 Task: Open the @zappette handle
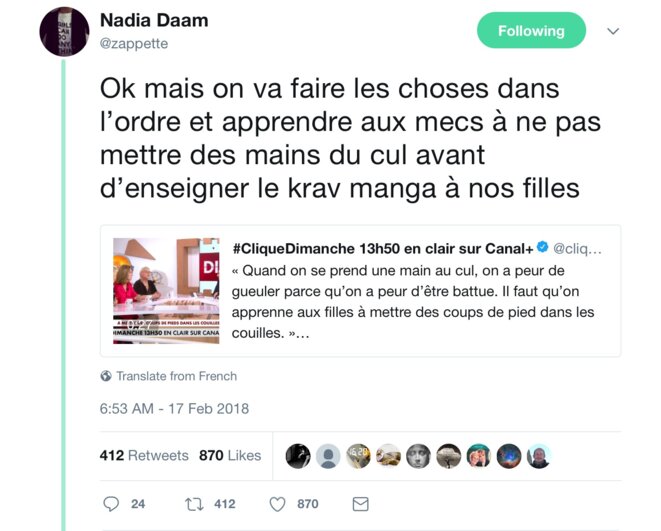(134, 43)
